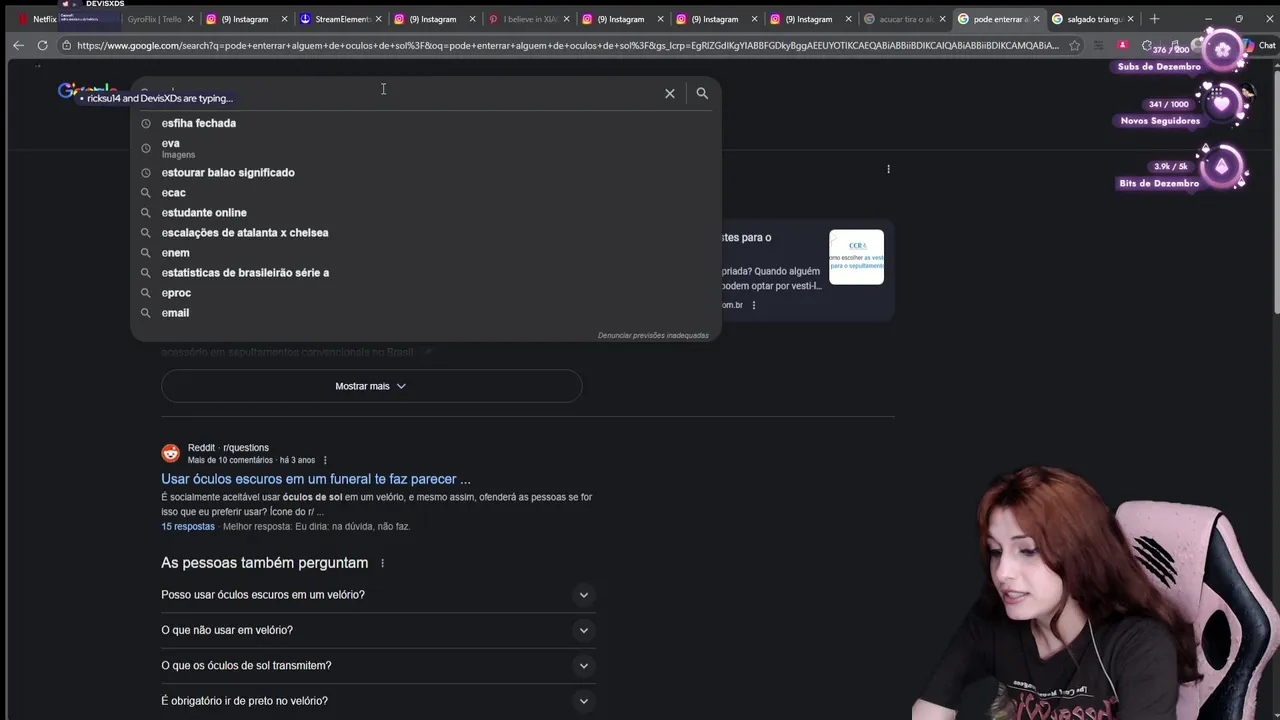Click search icon beside 'enem' suggestion

pos(146,253)
